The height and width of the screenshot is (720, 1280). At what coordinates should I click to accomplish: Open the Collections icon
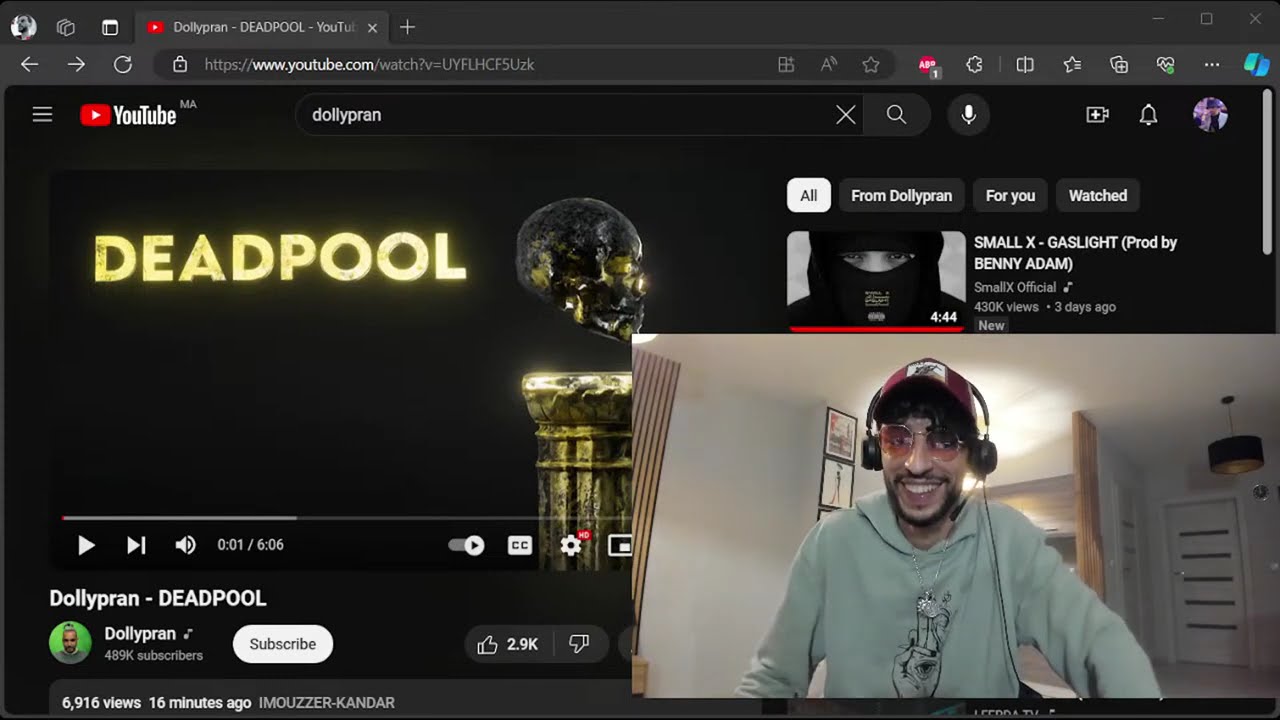coord(1119,64)
